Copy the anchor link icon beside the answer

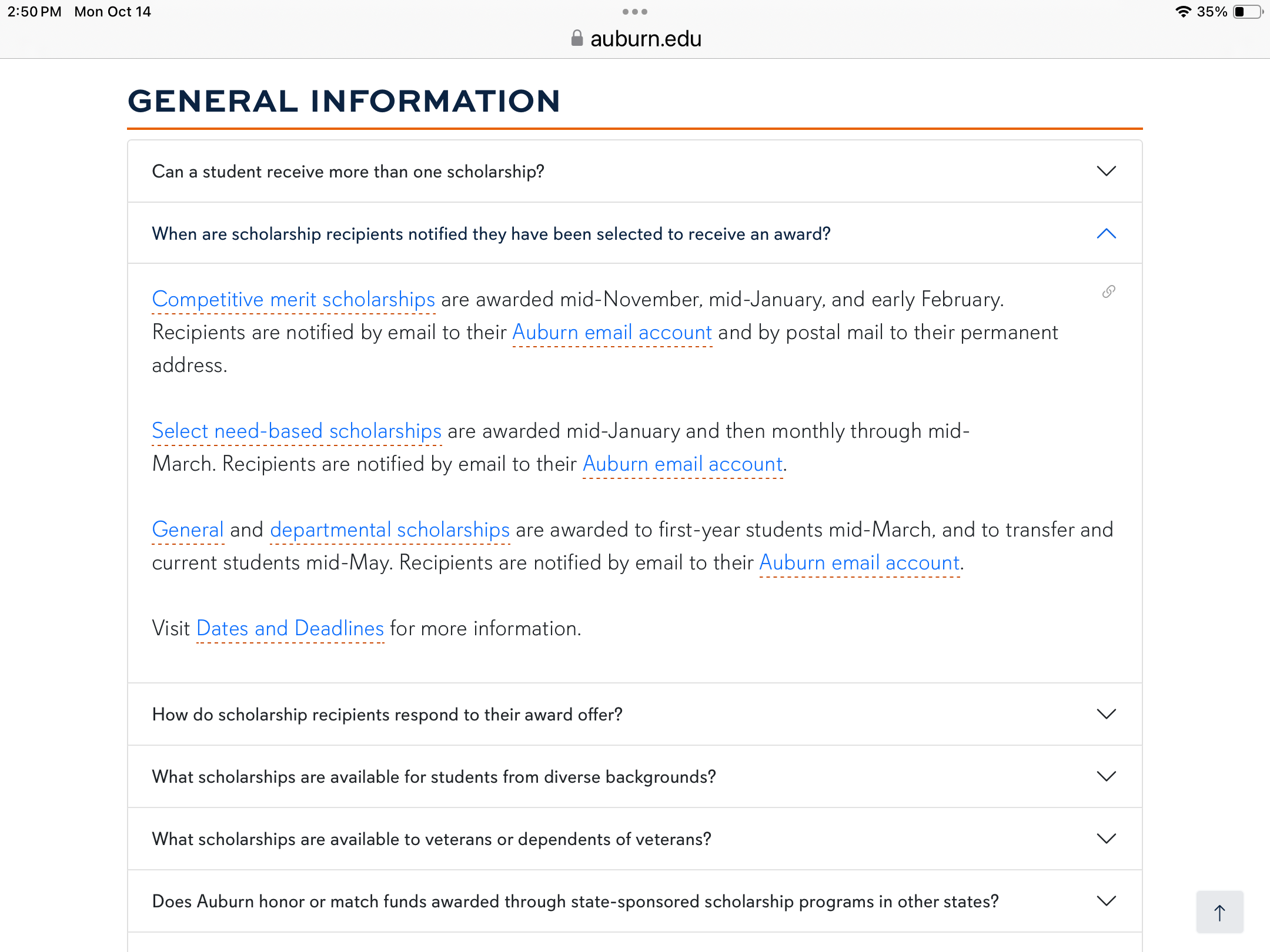(x=1108, y=291)
